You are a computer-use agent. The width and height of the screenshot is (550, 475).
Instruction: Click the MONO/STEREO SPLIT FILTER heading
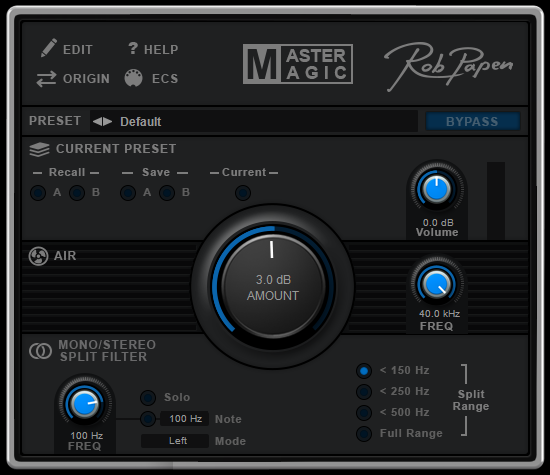point(107,351)
